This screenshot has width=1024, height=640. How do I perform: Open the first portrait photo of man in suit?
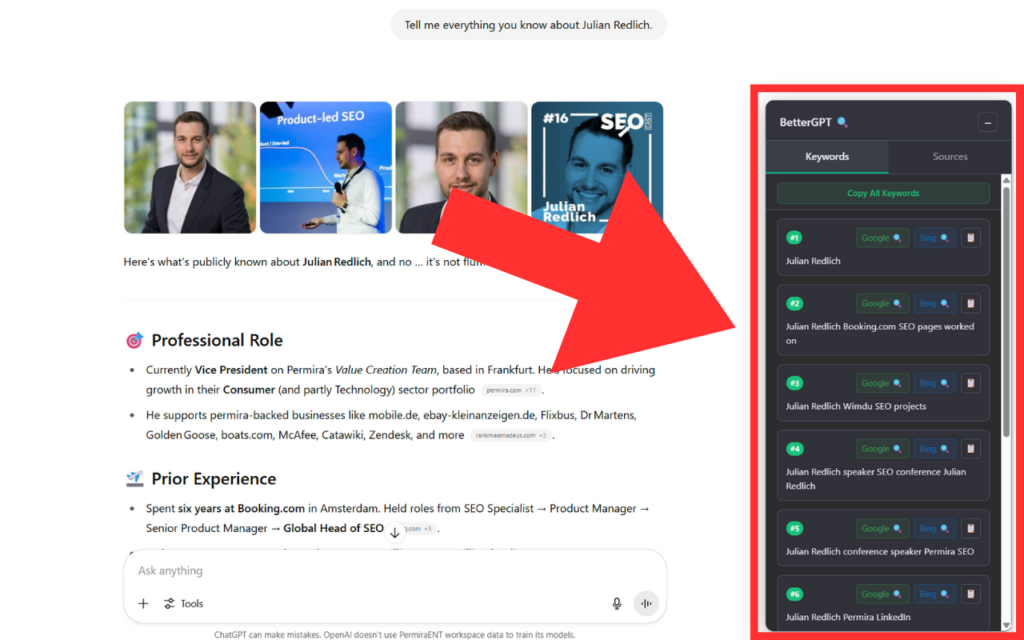coord(190,167)
